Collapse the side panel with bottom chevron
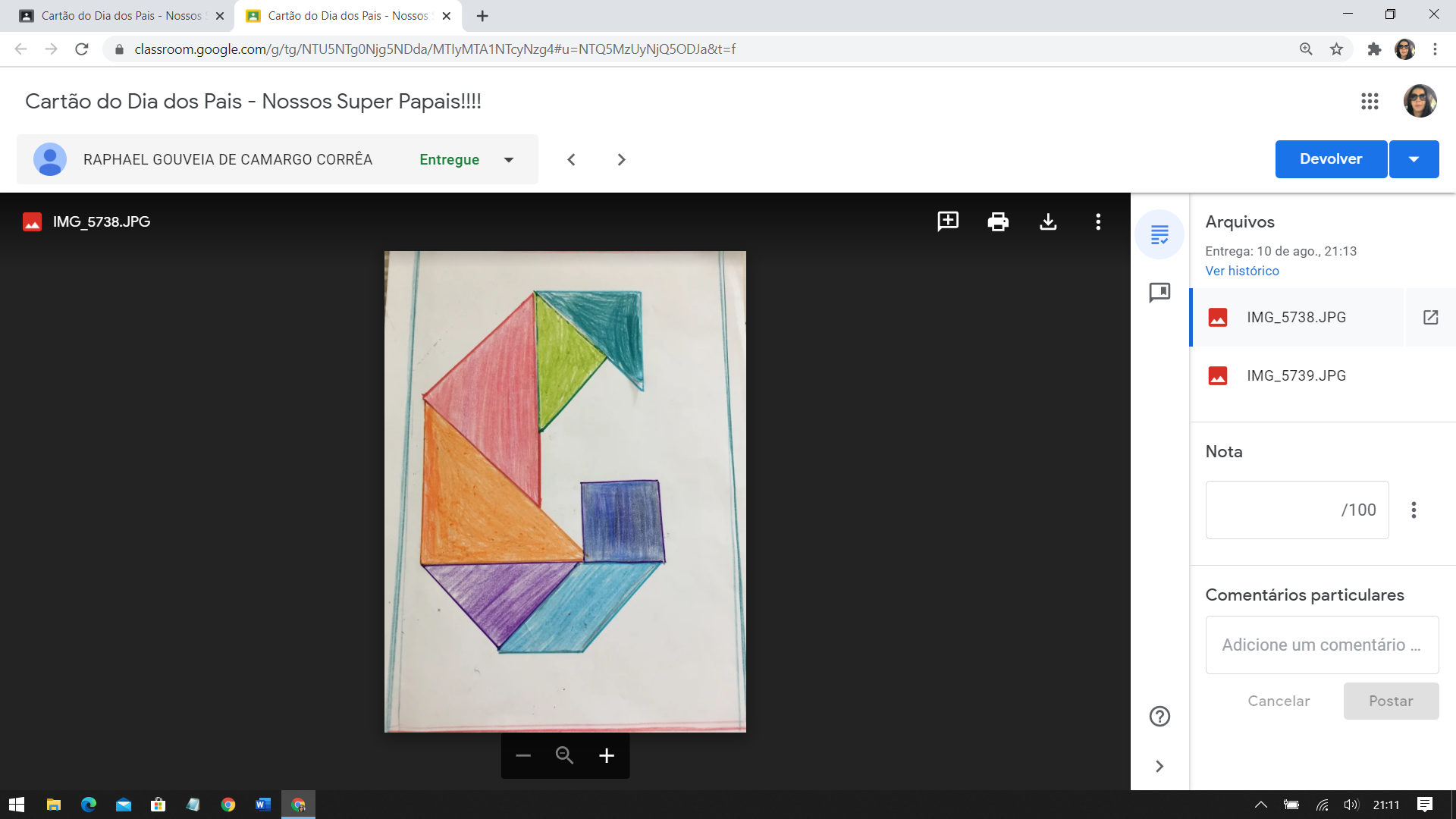The width and height of the screenshot is (1456, 819). click(1159, 766)
